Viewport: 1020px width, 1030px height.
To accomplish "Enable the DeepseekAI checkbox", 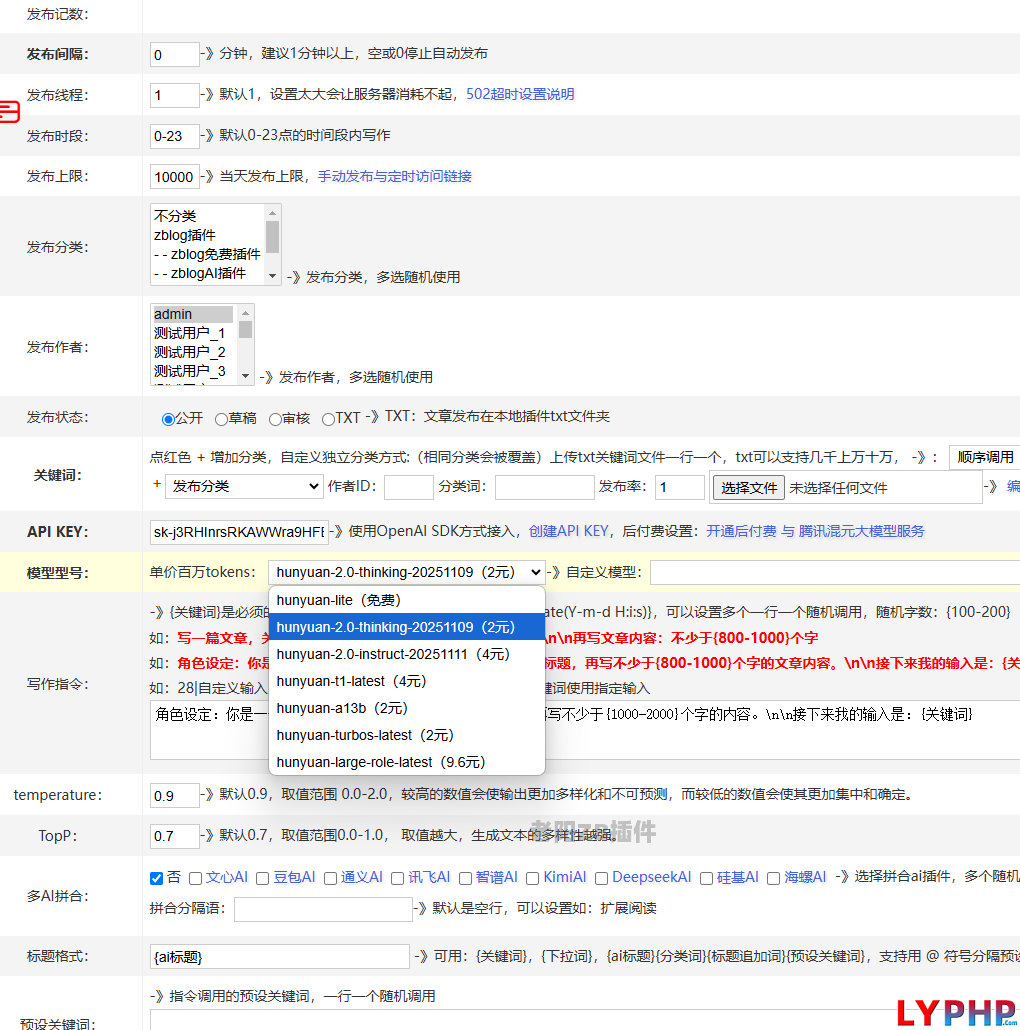I will click(602, 878).
